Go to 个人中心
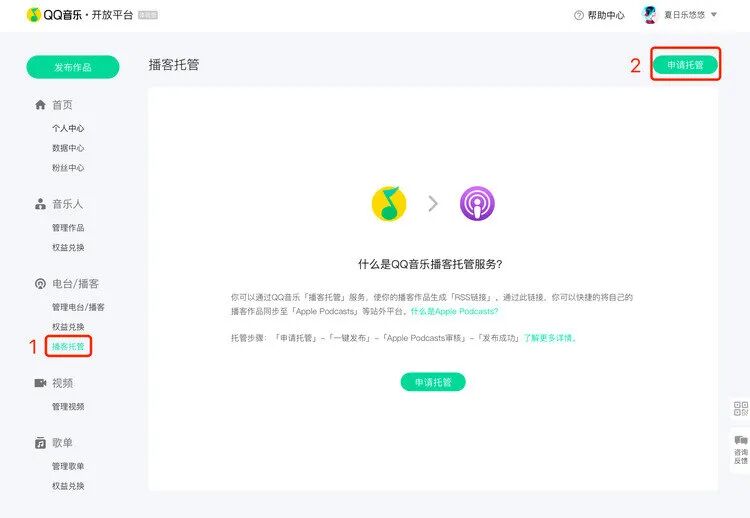This screenshot has height=518, width=750. [68, 128]
